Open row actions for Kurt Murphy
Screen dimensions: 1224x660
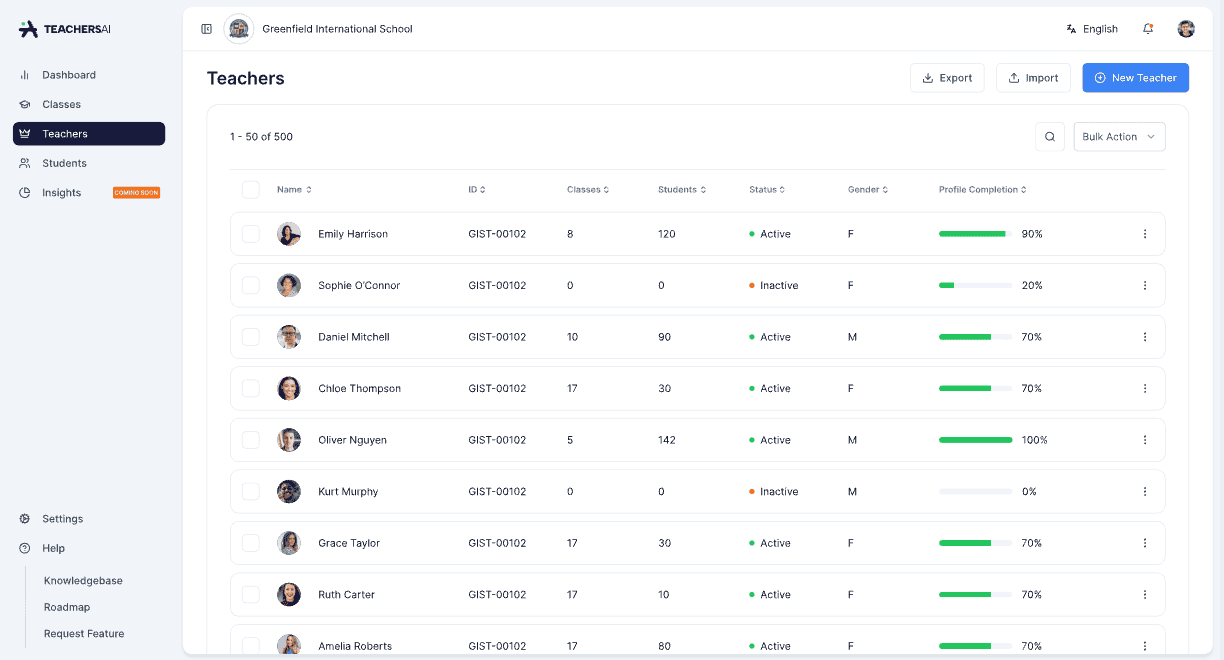(x=1145, y=492)
